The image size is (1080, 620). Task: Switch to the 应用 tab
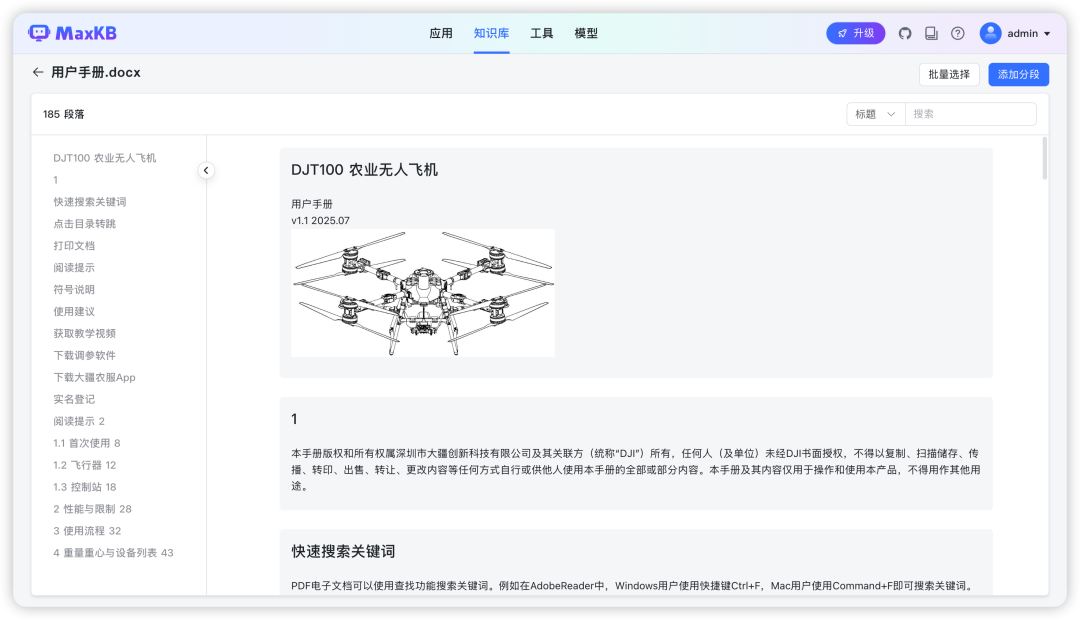[441, 33]
